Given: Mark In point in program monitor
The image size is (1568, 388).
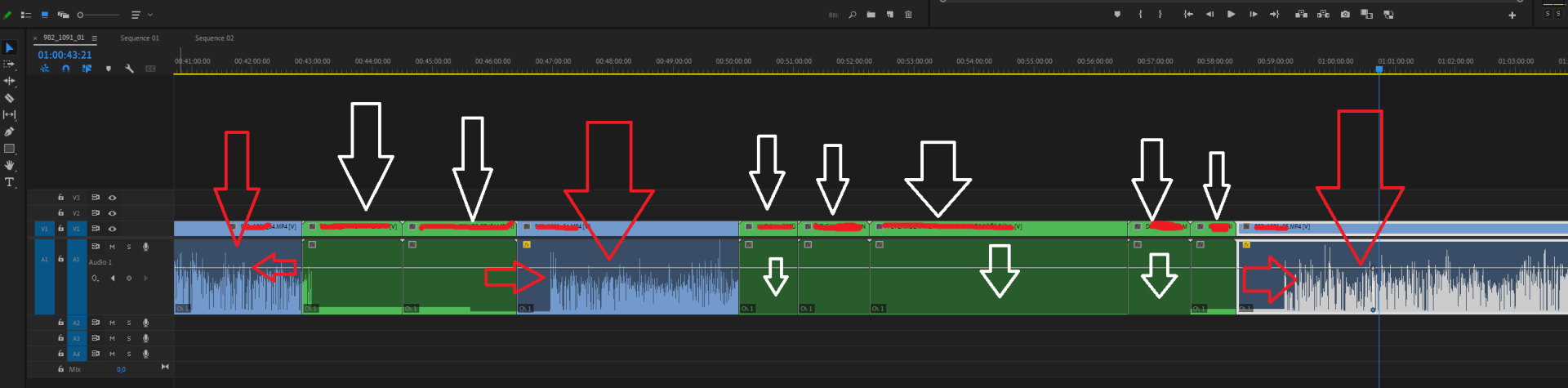Looking at the screenshot, I should point(1140,15).
